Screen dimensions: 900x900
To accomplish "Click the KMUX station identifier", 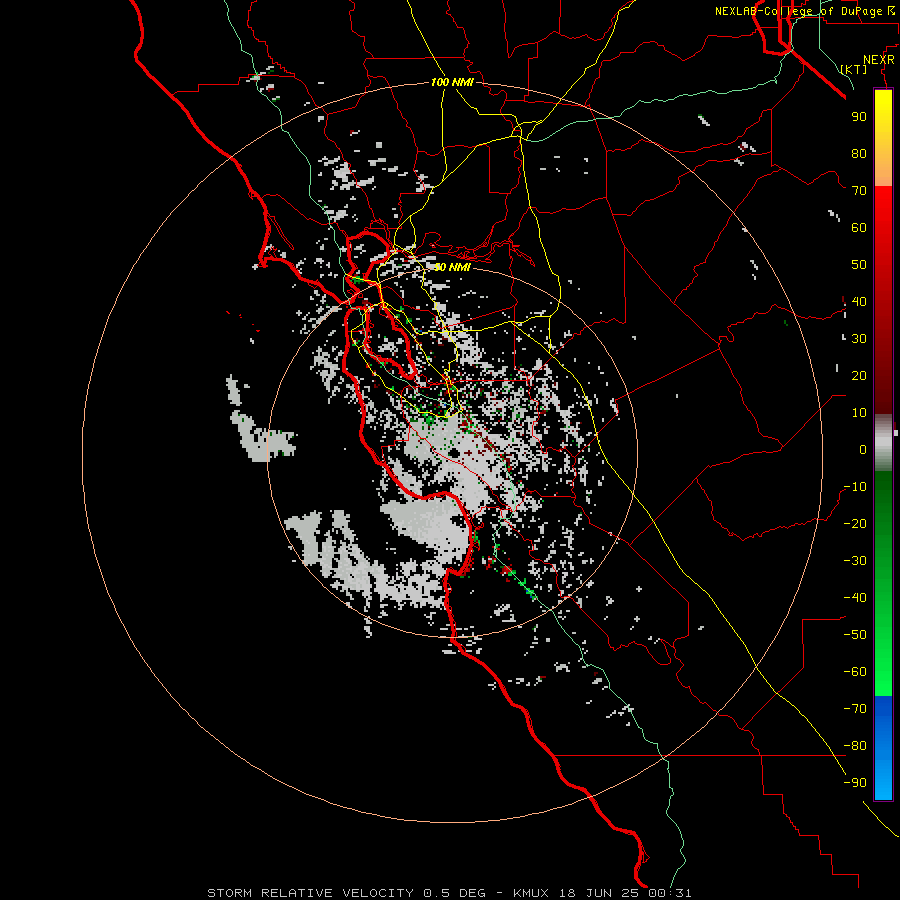I will point(531,893).
